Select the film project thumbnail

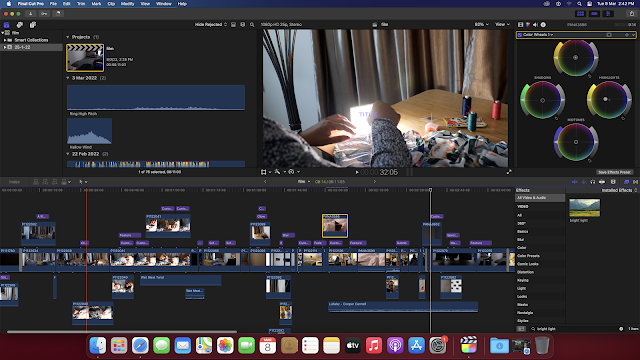tap(85, 58)
